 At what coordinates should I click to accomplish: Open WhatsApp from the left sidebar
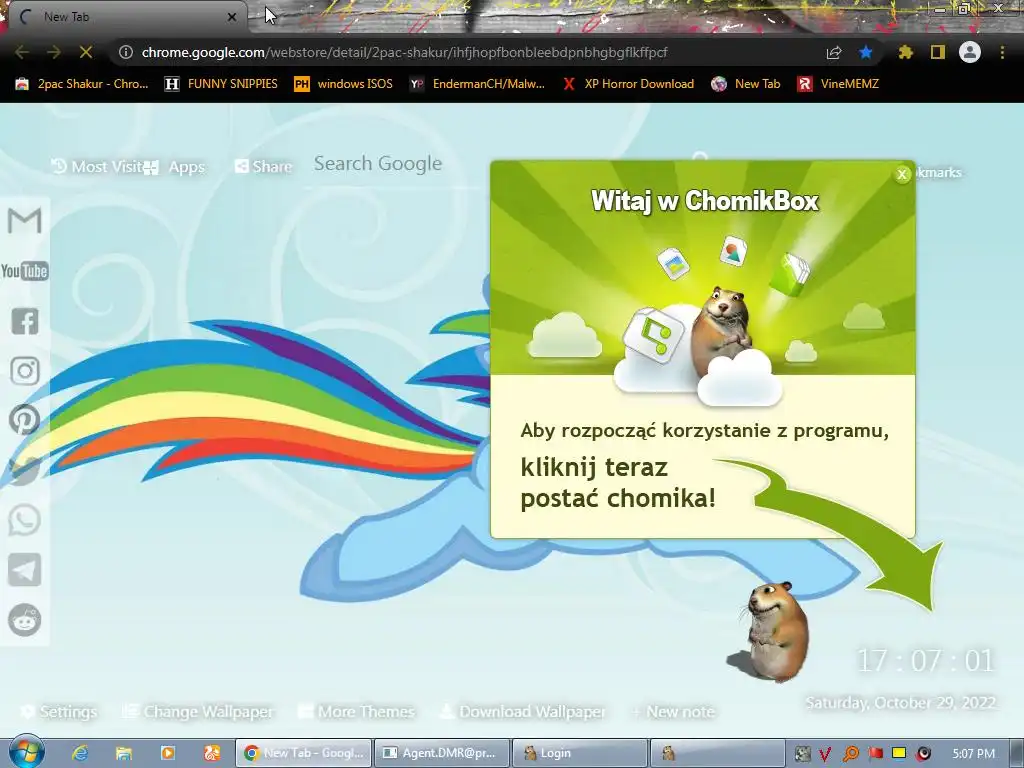point(25,520)
